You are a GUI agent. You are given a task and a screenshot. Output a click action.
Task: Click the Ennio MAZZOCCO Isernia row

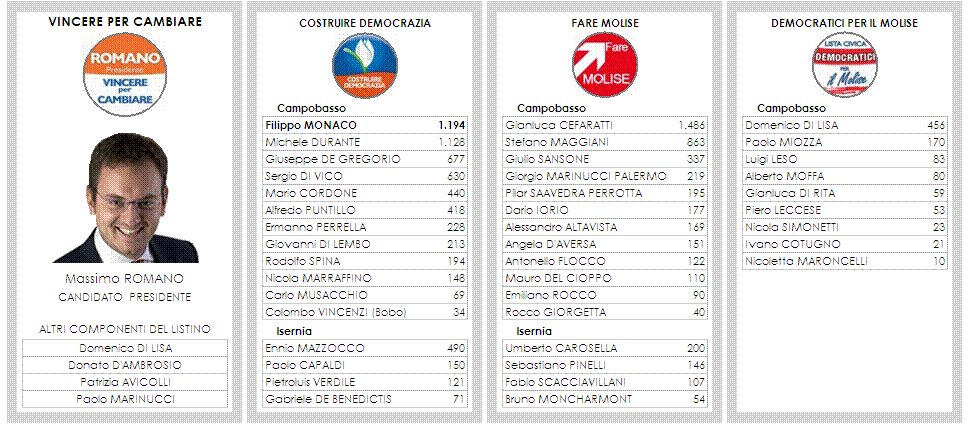[x=365, y=348]
